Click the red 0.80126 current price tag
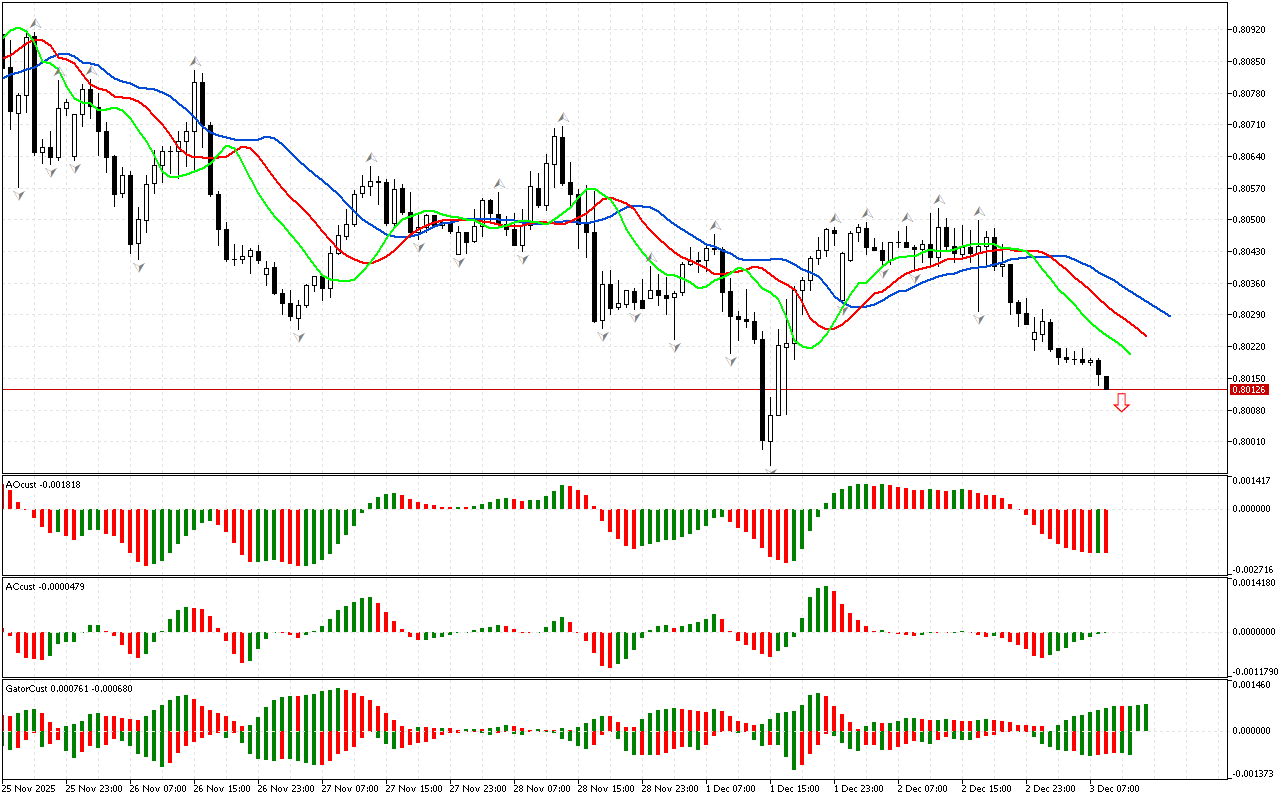Viewport: 1280px width, 800px height. tap(1248, 389)
